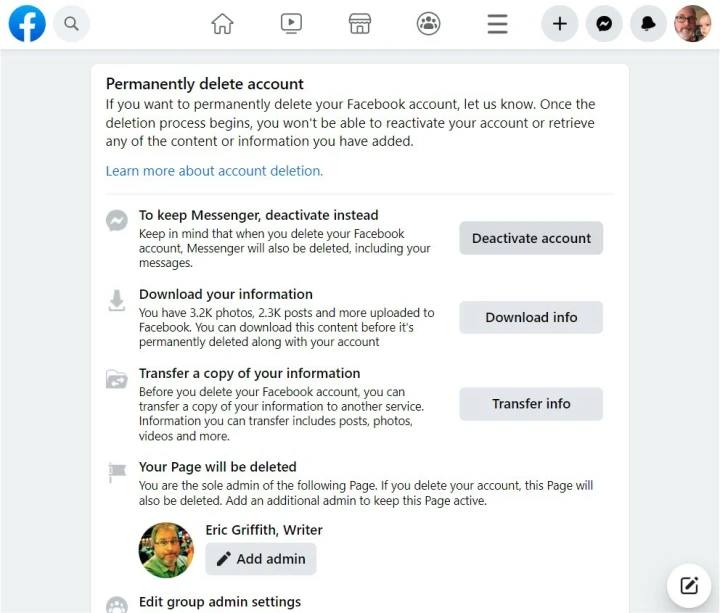Open the hamburger menu icon
The image size is (720, 613).
tap(497, 24)
